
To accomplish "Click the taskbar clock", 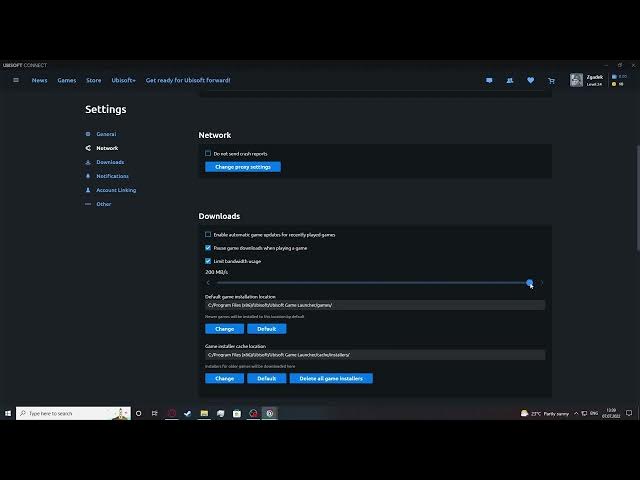I will pyautogui.click(x=611, y=413).
